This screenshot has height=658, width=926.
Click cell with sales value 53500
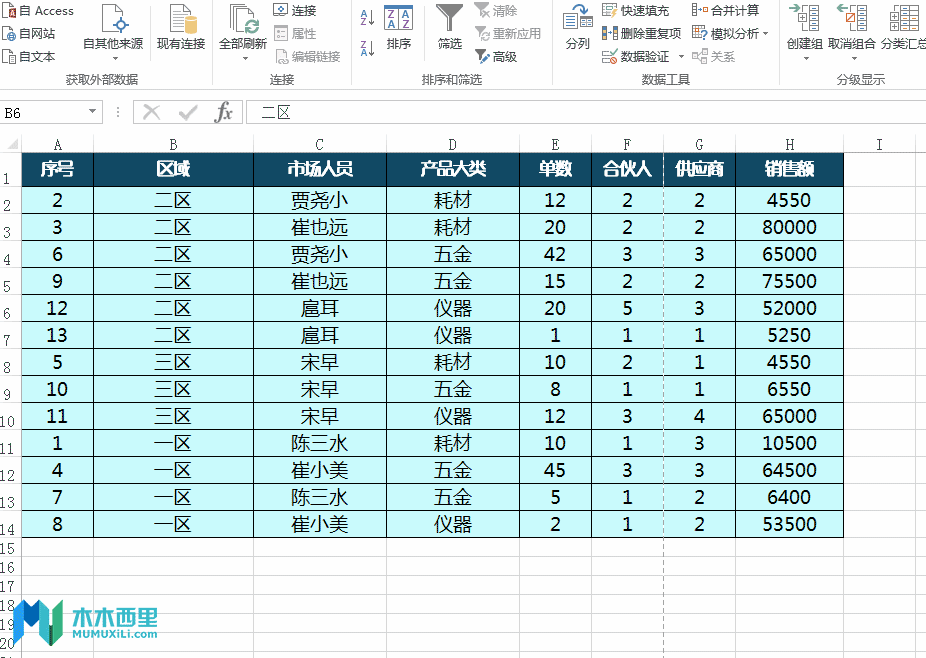[790, 525]
